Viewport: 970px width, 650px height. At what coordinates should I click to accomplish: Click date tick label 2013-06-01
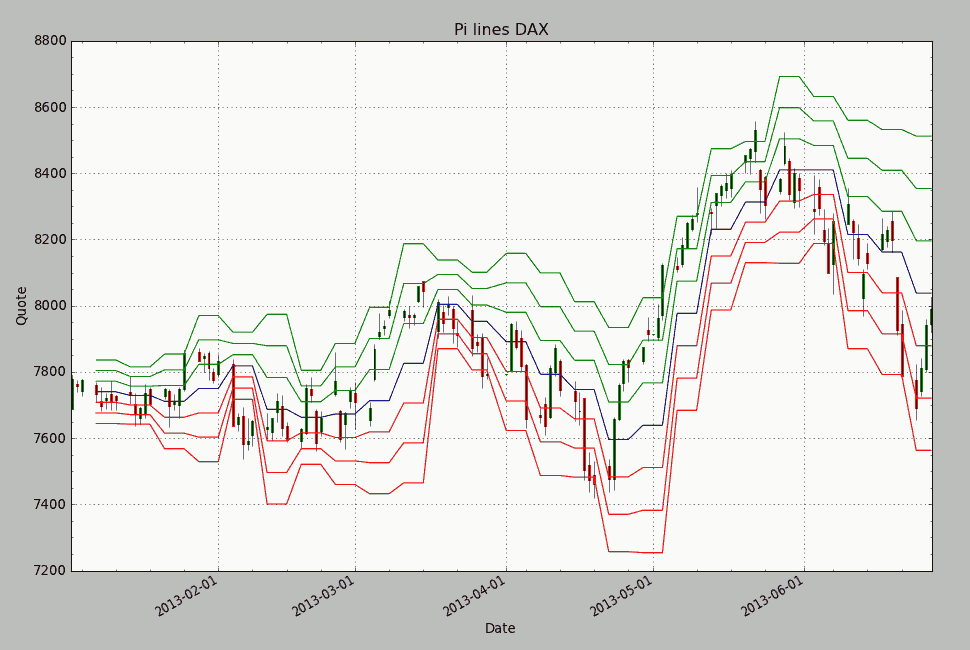[x=773, y=596]
